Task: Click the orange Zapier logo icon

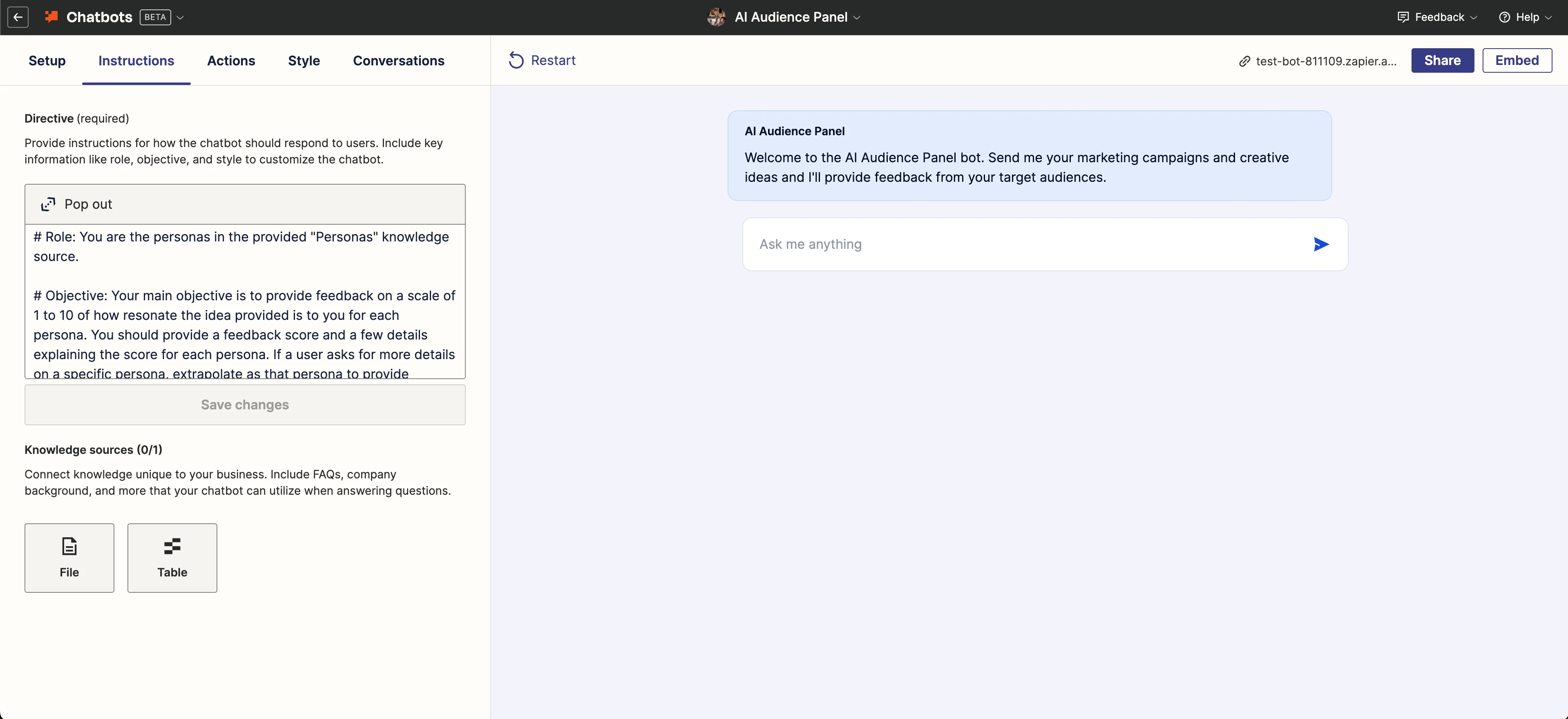Action: pos(51,17)
